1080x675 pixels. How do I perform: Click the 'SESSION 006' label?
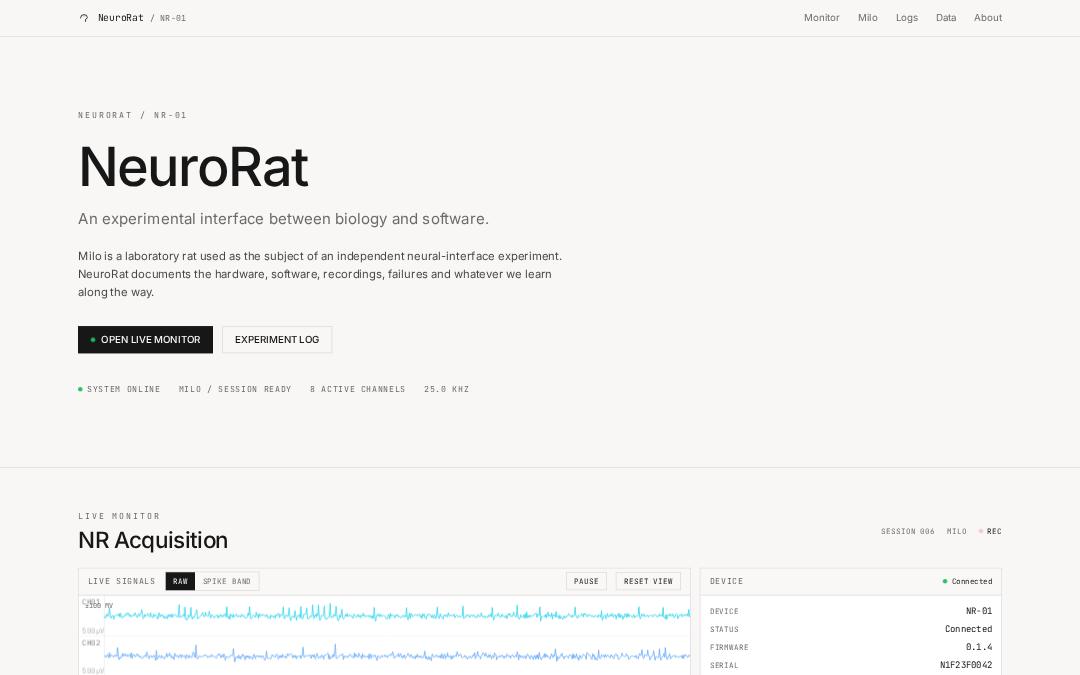pos(908,531)
